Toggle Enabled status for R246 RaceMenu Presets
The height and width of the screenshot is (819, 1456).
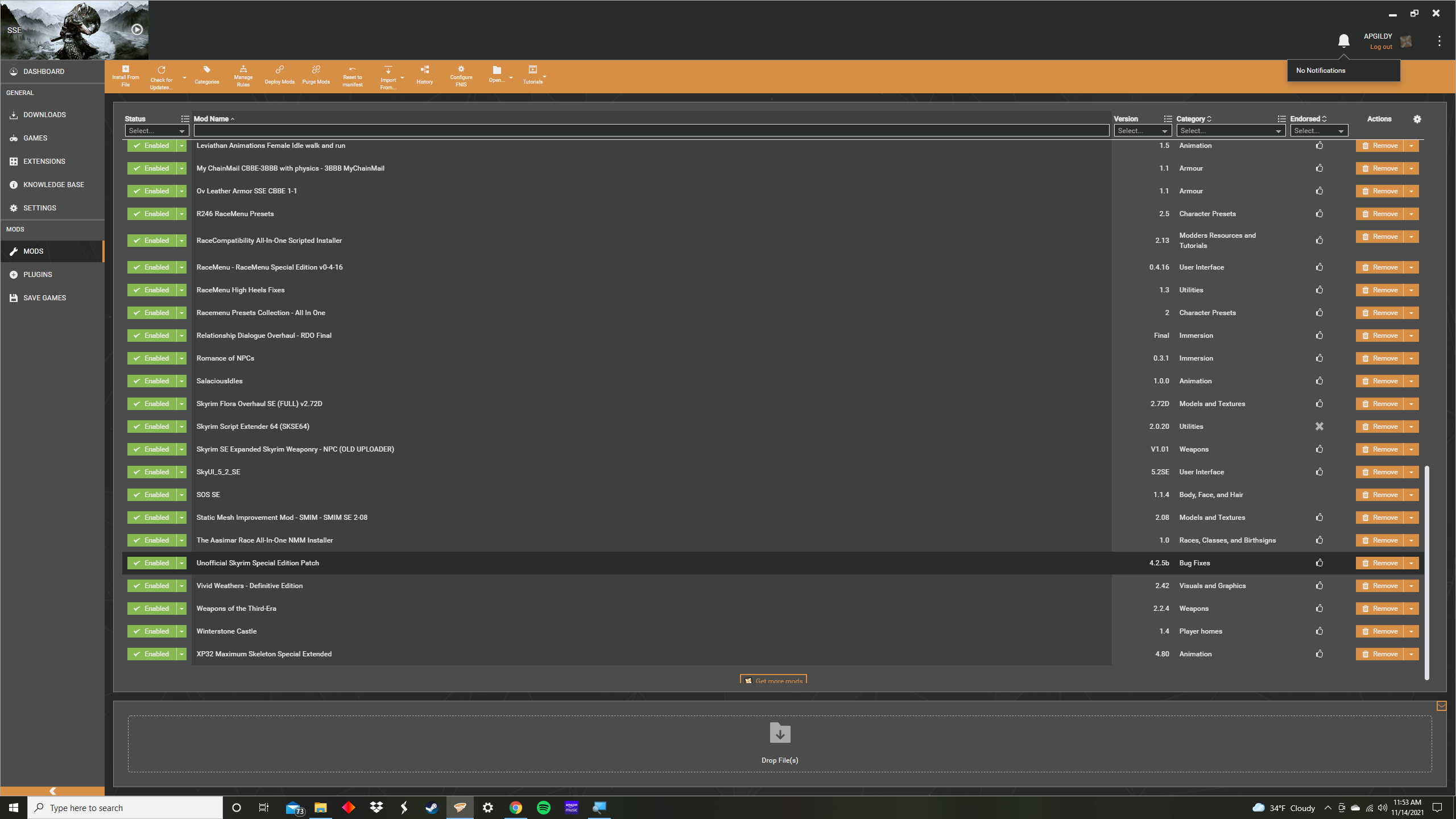click(x=151, y=214)
